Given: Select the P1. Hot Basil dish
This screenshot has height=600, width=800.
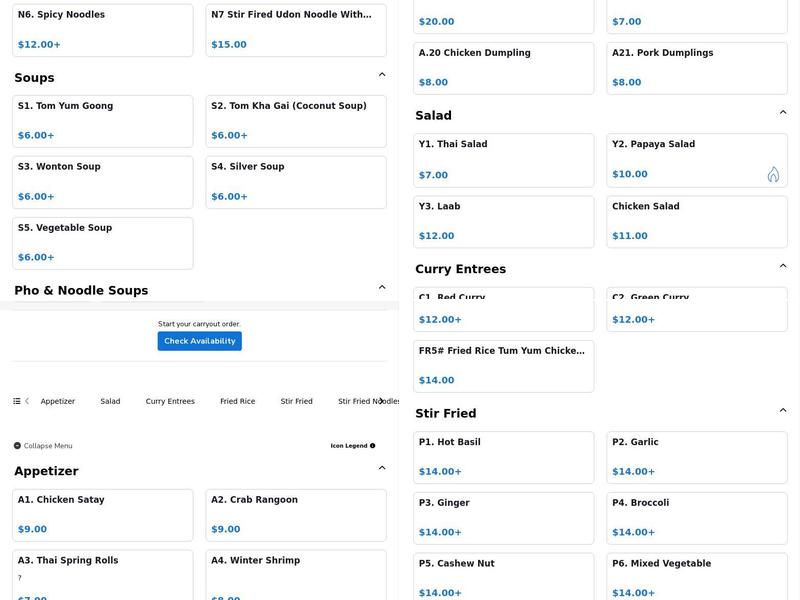Looking at the screenshot, I should (504, 457).
